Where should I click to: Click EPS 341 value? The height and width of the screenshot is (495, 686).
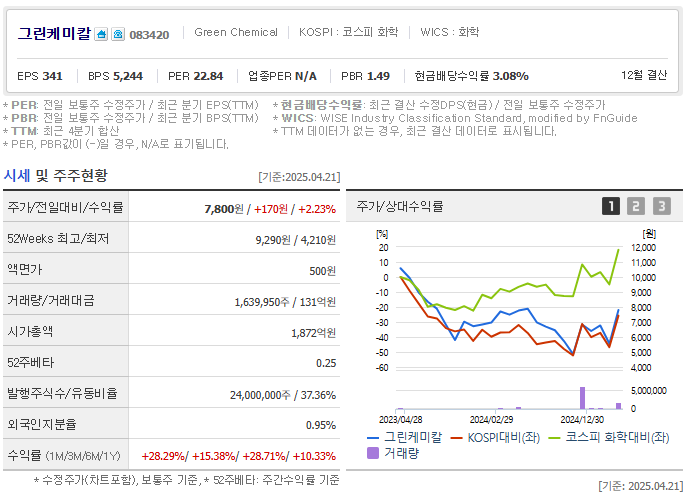[40, 76]
